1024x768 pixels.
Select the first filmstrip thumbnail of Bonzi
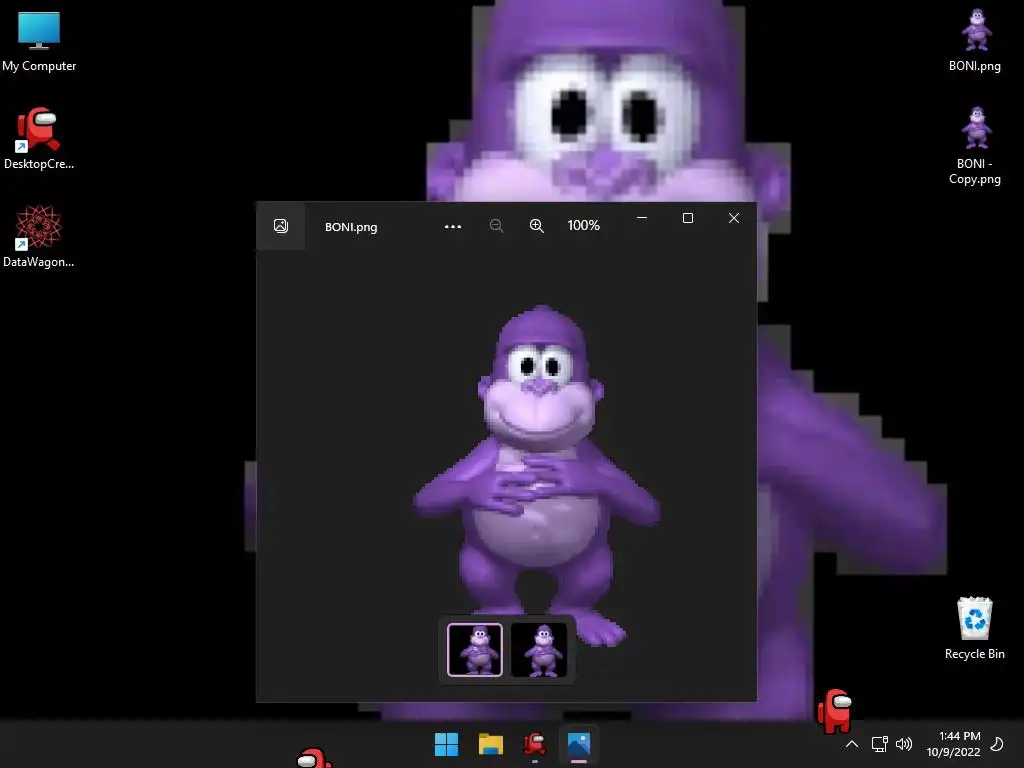[475, 650]
